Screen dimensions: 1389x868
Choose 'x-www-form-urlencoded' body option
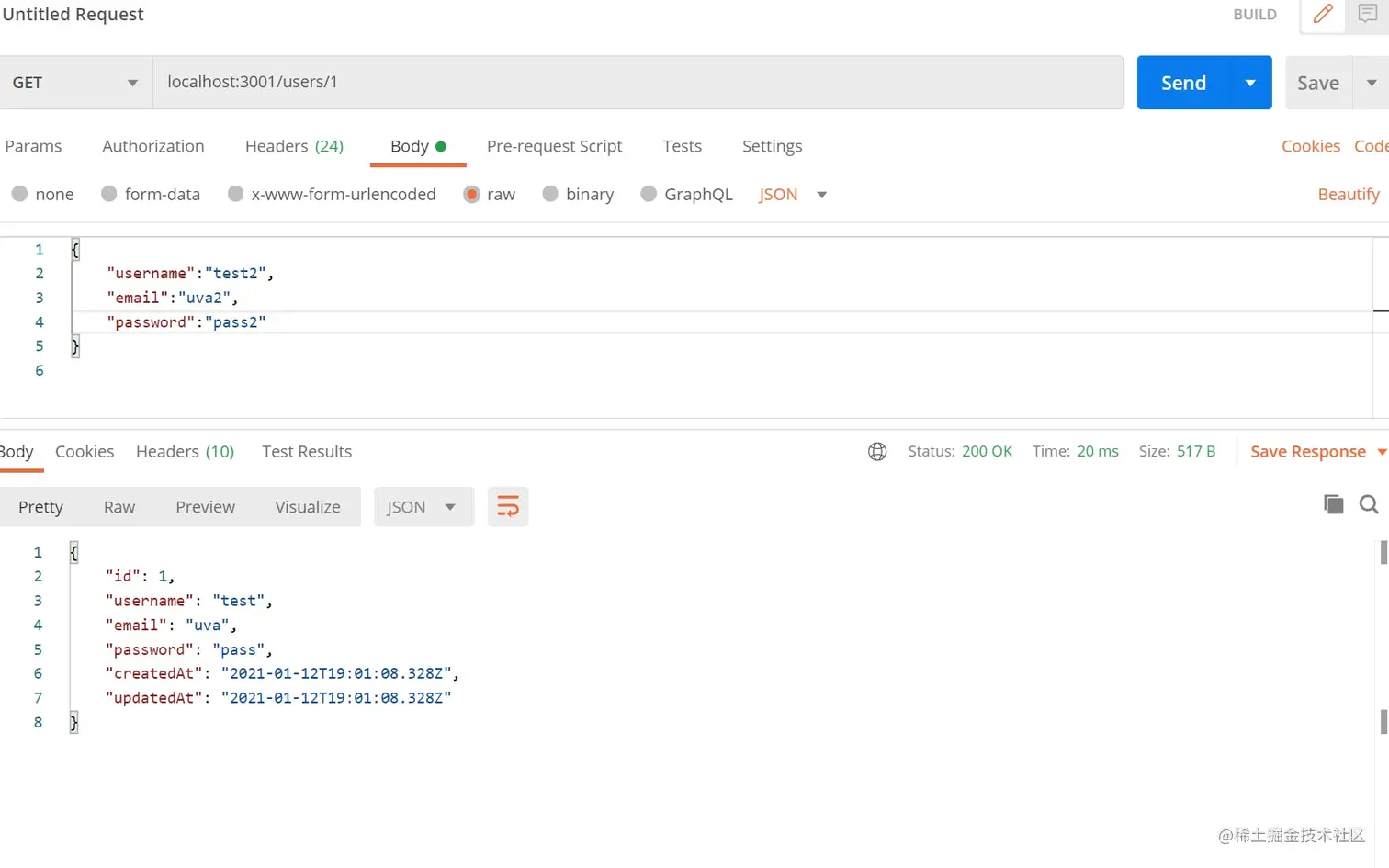[235, 194]
